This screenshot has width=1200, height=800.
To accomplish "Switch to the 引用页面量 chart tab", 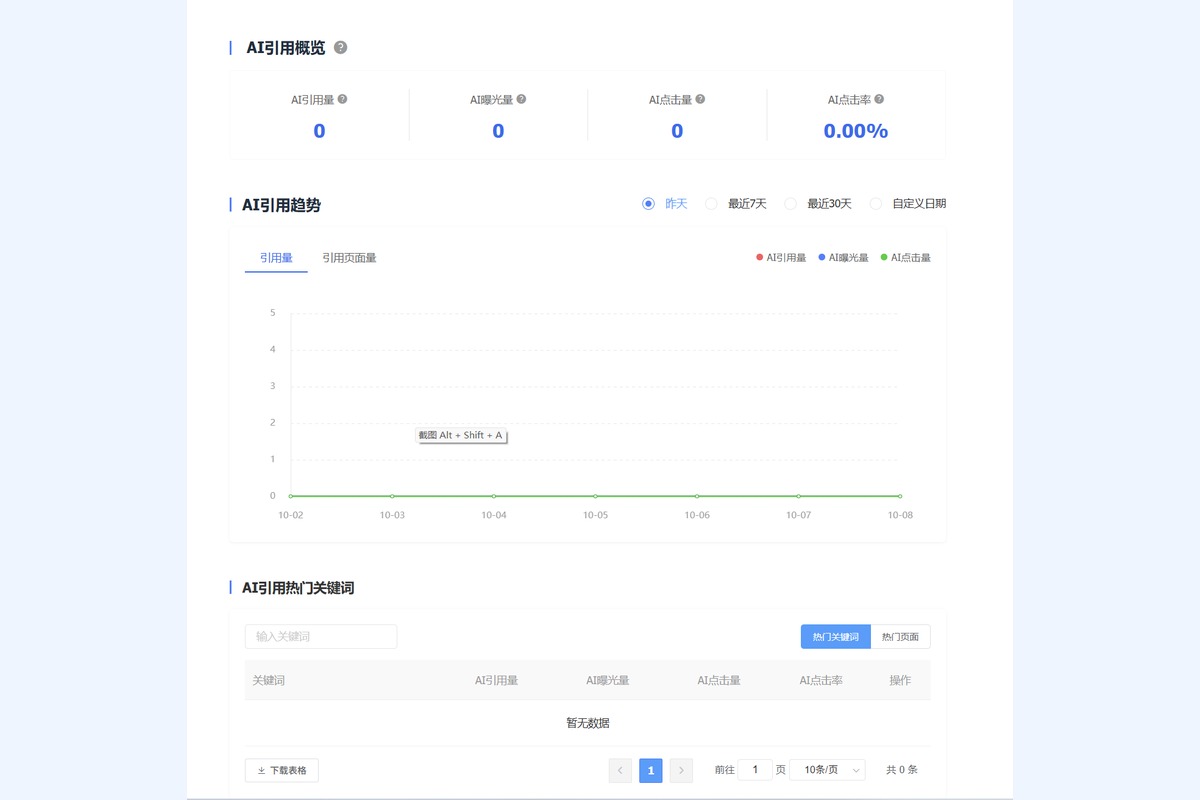I will pyautogui.click(x=349, y=258).
